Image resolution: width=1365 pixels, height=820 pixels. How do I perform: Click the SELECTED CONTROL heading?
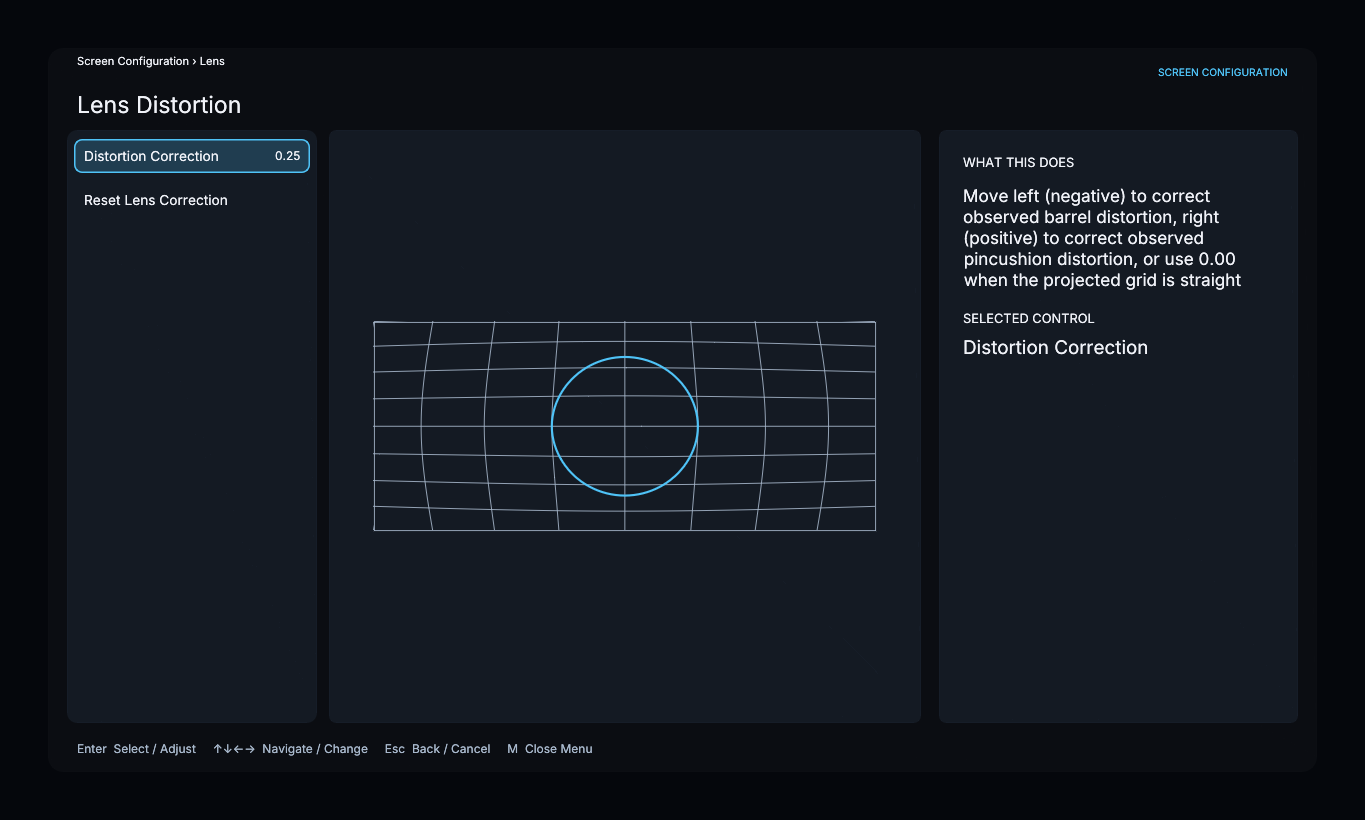[x=1028, y=318]
